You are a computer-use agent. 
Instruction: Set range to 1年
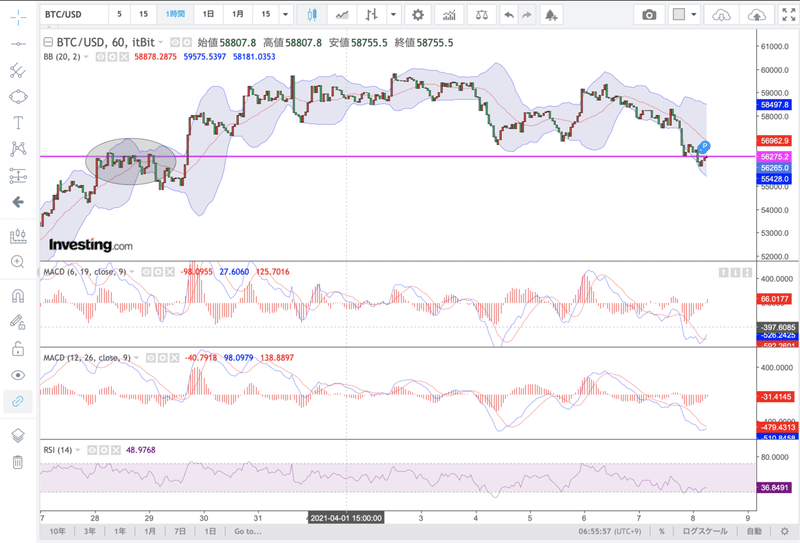tap(120, 531)
